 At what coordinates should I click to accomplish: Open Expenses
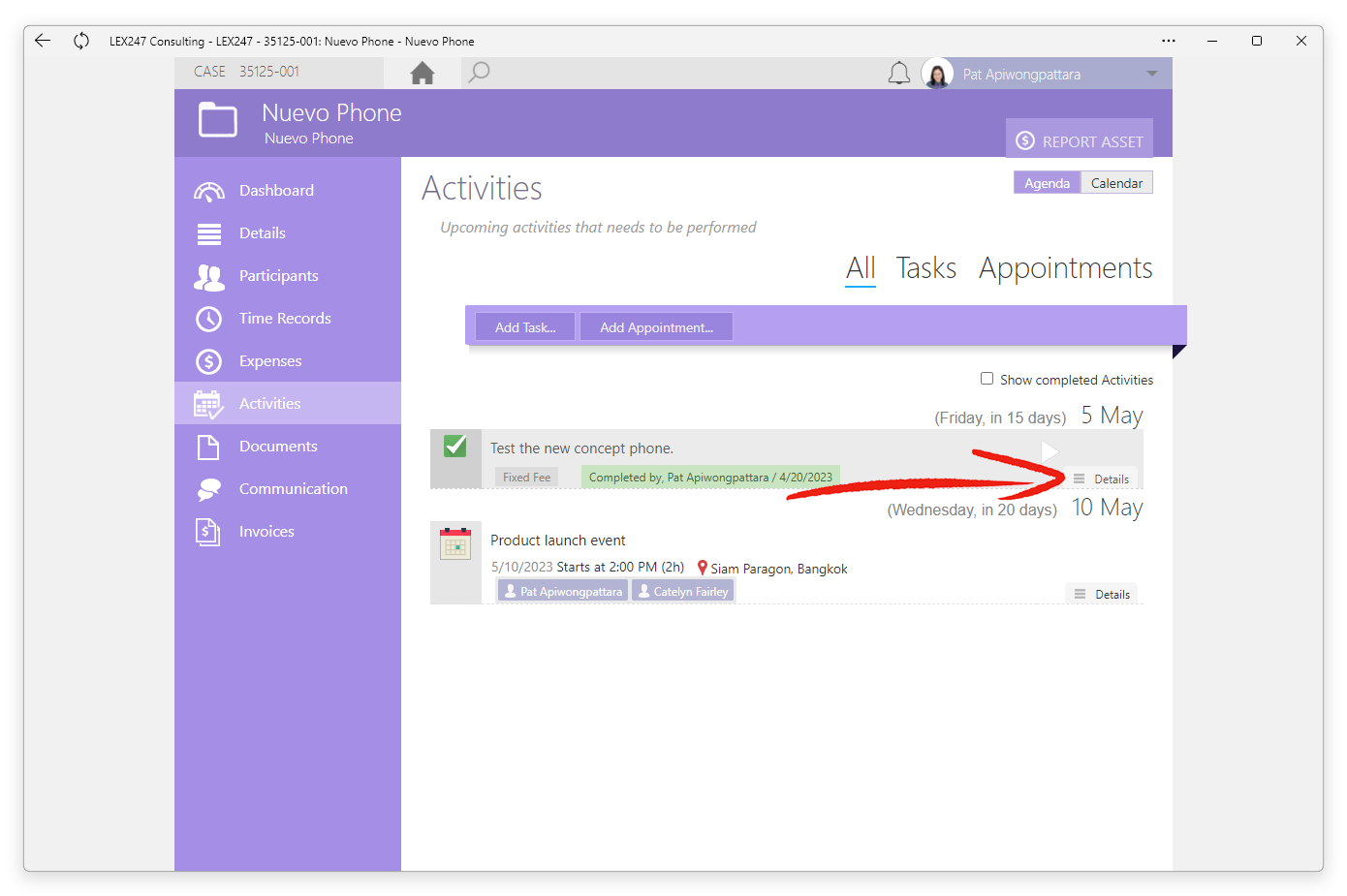pyautogui.click(x=288, y=361)
